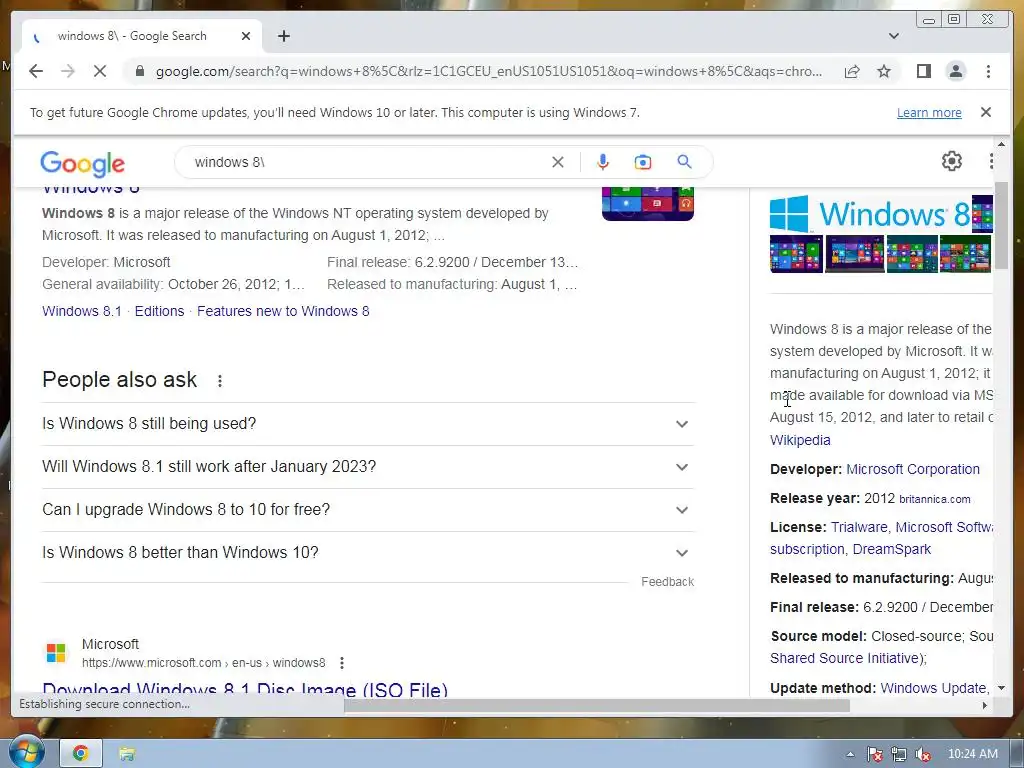Click the Chrome taskbar icon
Screen dimensions: 1024x768
click(81, 754)
